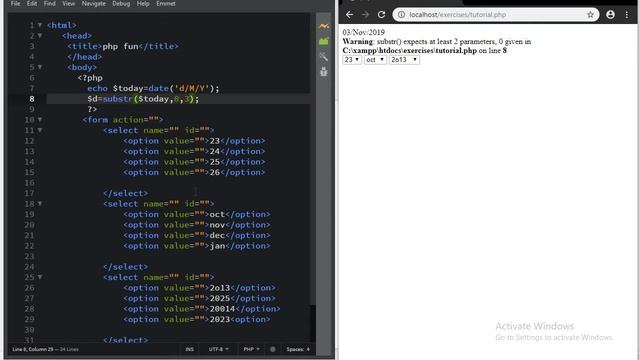Click the tutorial.php file path in warning

409,51
